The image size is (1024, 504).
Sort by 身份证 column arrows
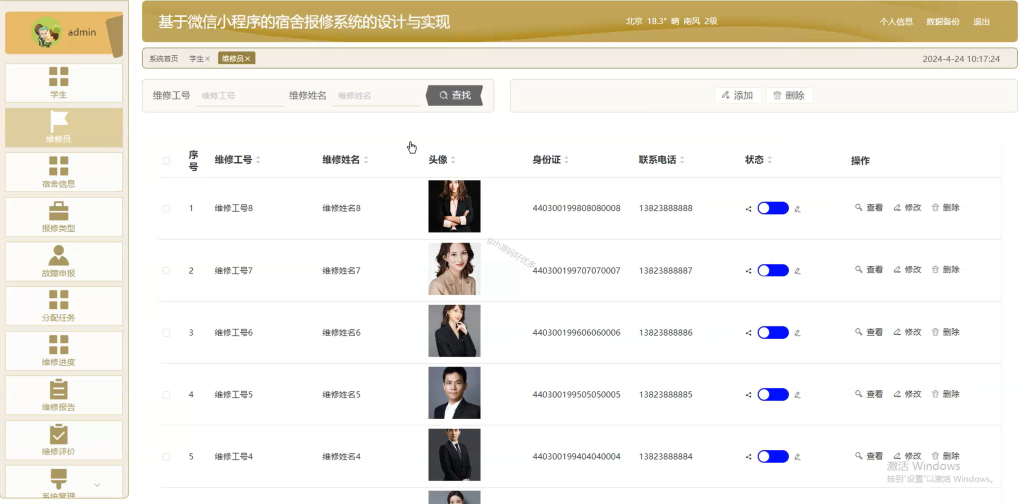pos(566,160)
